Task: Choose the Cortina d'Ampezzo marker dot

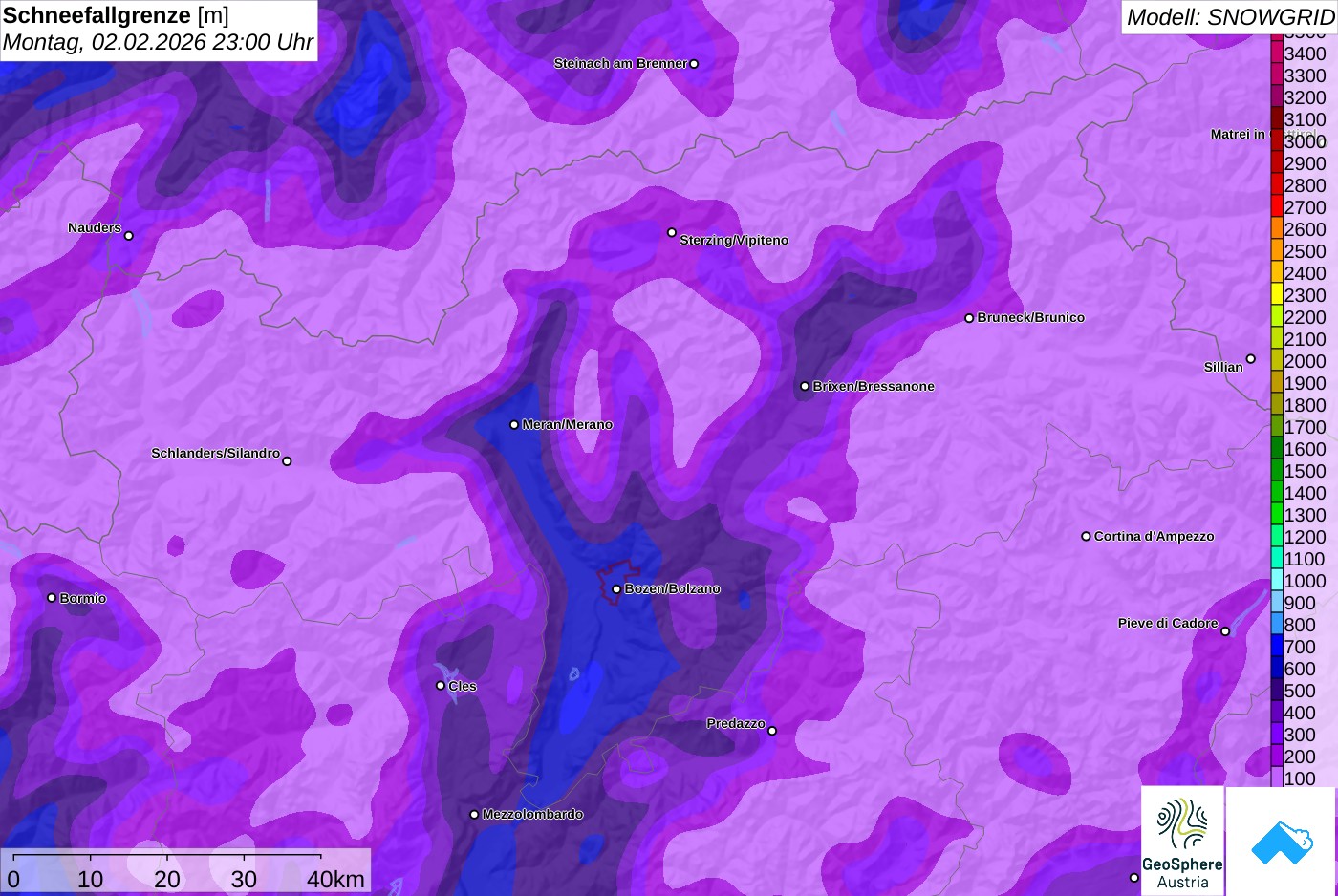Action: [1086, 537]
